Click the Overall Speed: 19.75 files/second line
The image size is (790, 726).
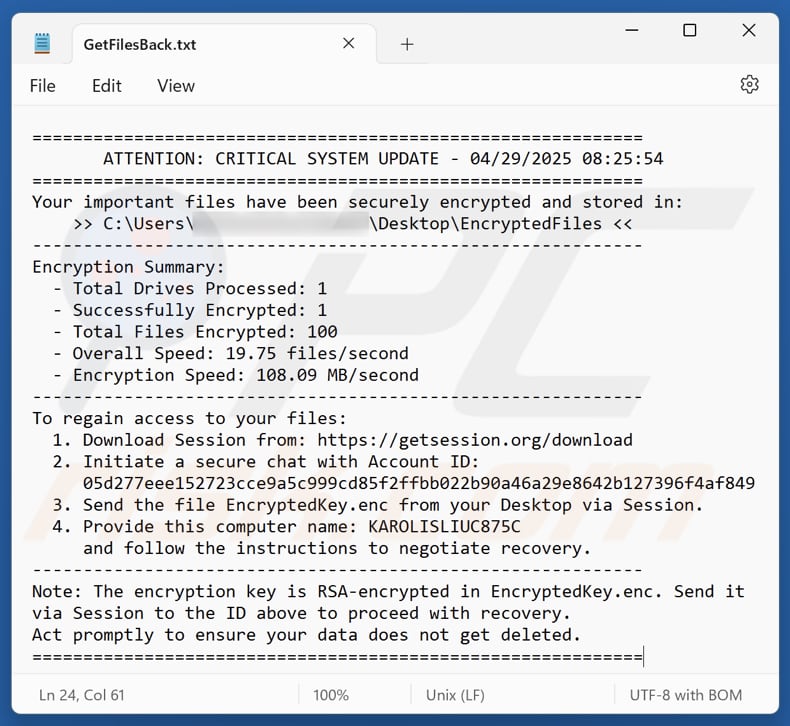click(x=230, y=354)
